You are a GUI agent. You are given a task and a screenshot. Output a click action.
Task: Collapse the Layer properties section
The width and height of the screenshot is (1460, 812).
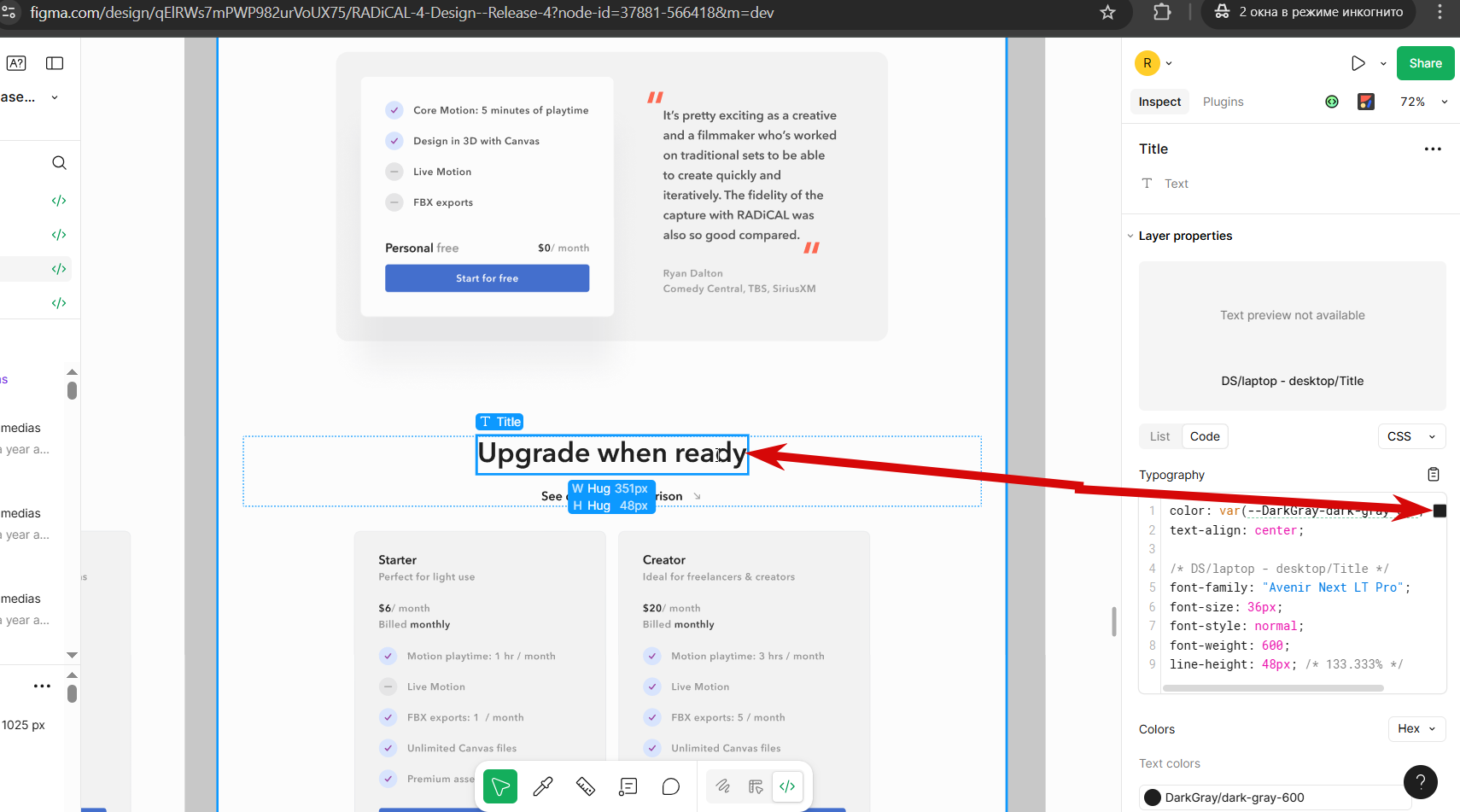[1130, 236]
